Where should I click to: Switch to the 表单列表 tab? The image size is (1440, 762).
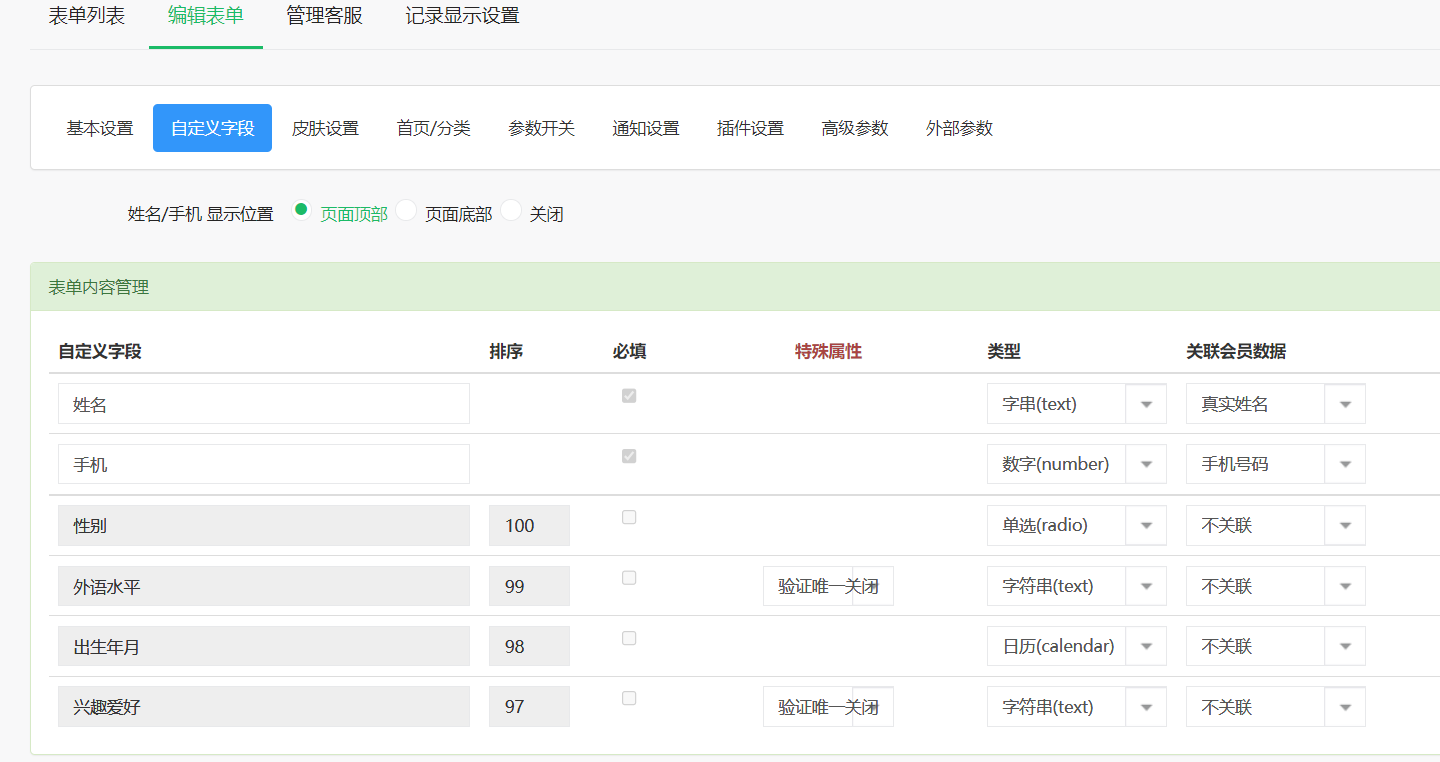pos(87,16)
